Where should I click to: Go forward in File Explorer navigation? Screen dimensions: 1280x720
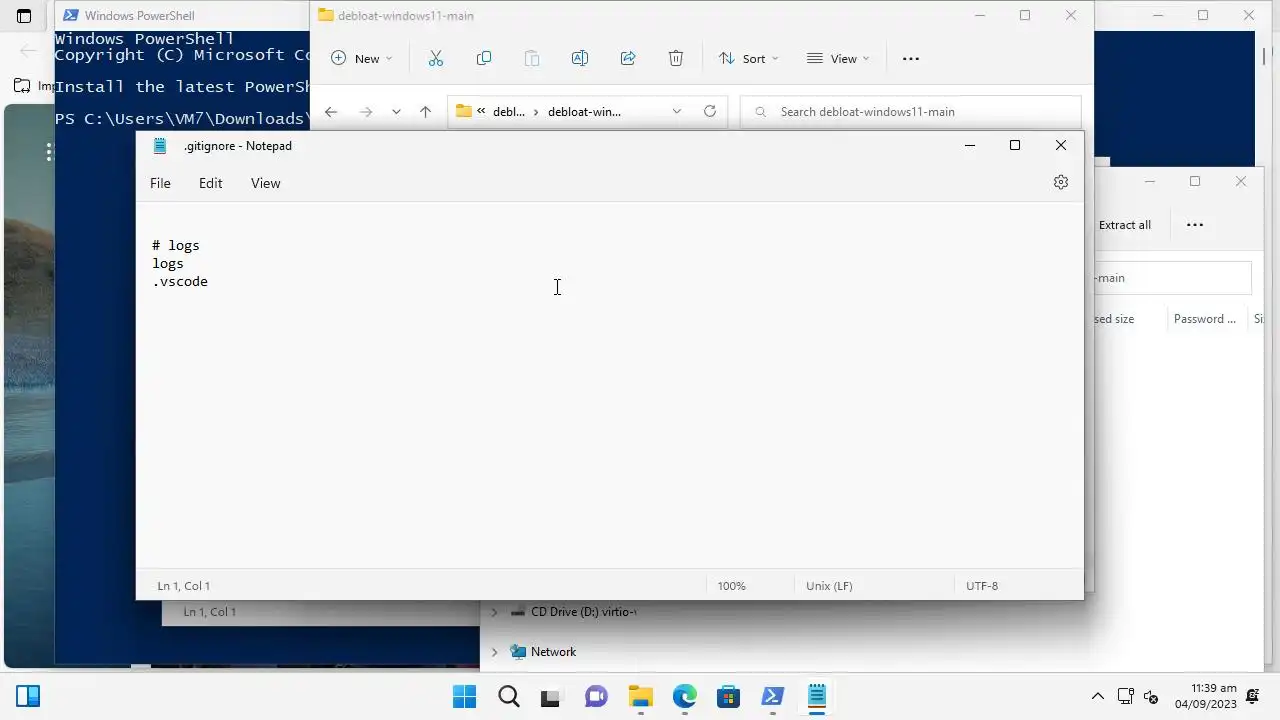click(366, 112)
